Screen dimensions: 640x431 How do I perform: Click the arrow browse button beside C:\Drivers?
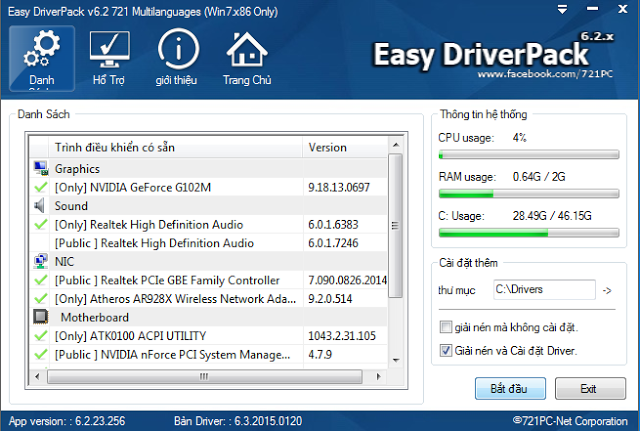click(x=607, y=291)
